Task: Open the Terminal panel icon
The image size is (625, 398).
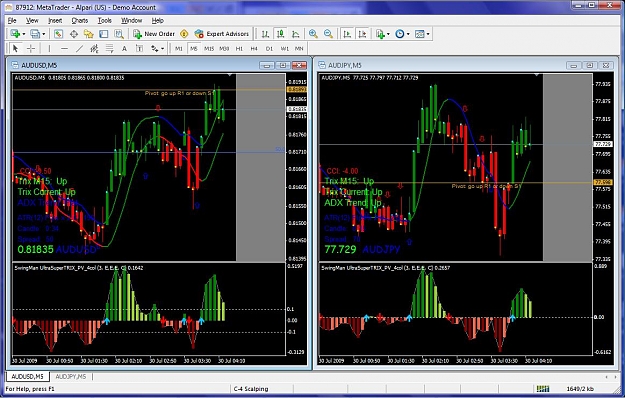Action: point(104,34)
